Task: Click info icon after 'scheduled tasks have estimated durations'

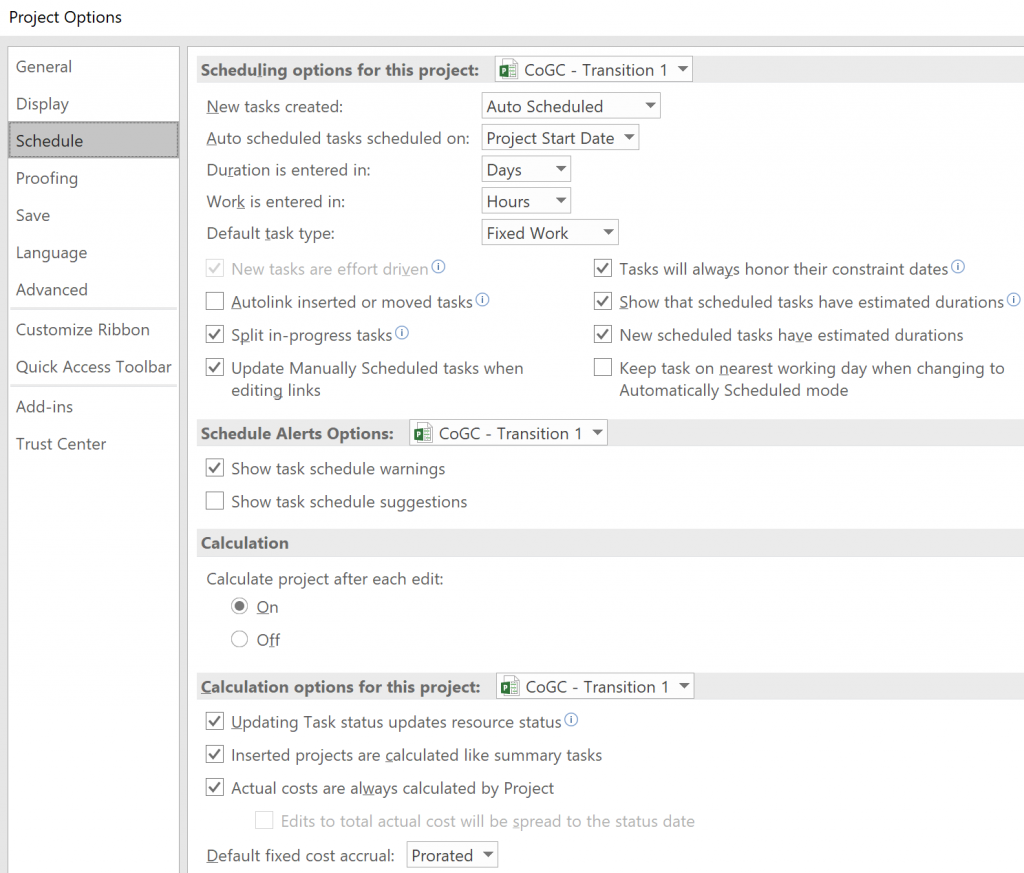Action: pyautogui.click(x=1014, y=300)
